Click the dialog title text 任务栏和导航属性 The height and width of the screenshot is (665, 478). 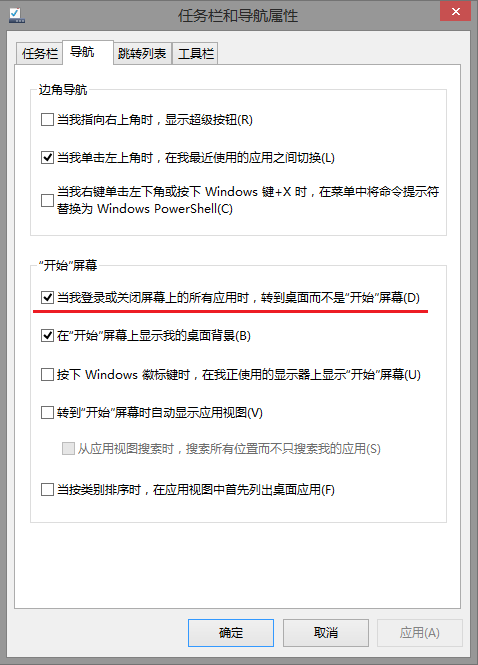pos(238,16)
